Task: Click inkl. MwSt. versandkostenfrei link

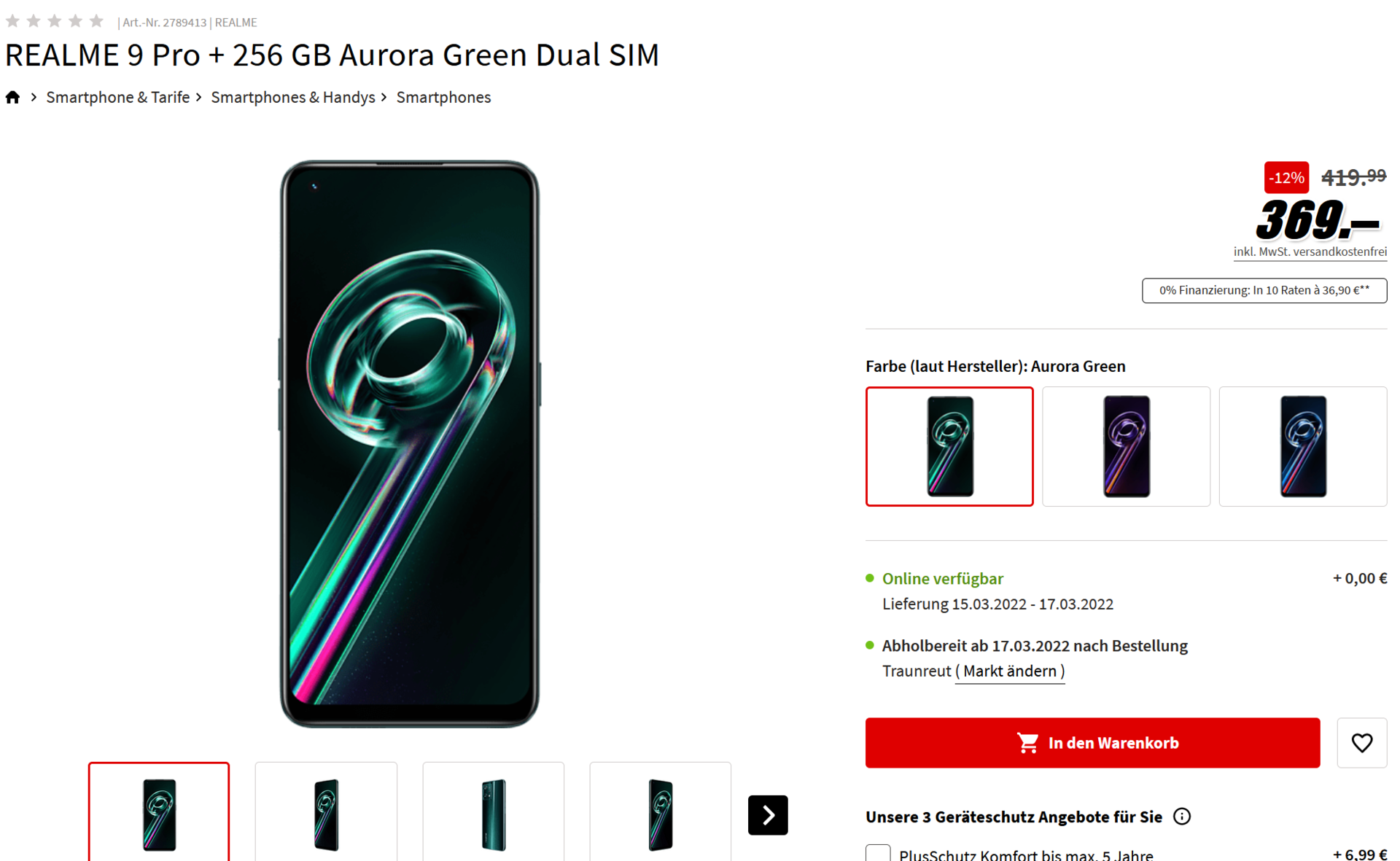Action: point(1310,252)
